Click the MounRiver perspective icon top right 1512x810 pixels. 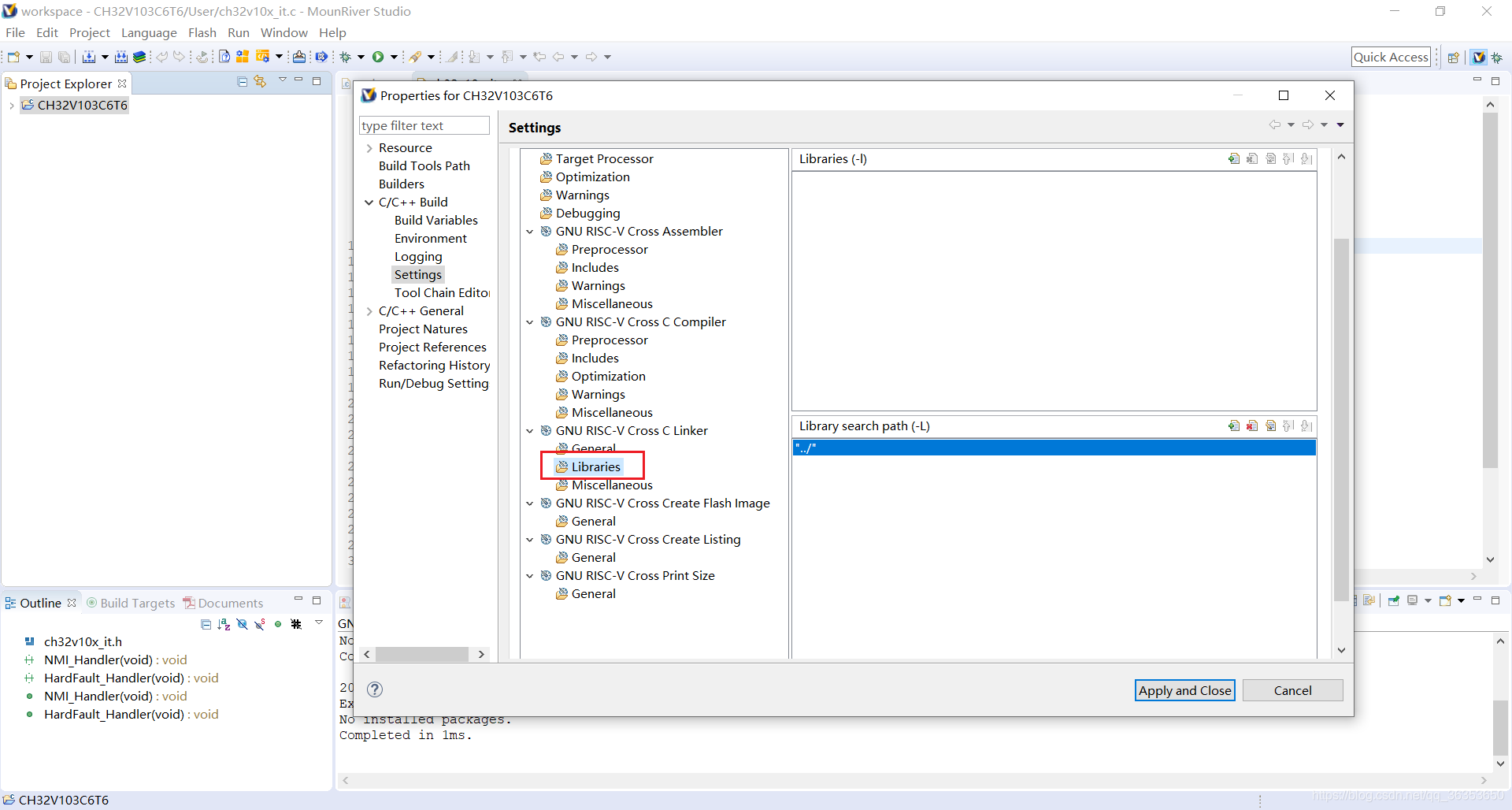(x=1478, y=57)
